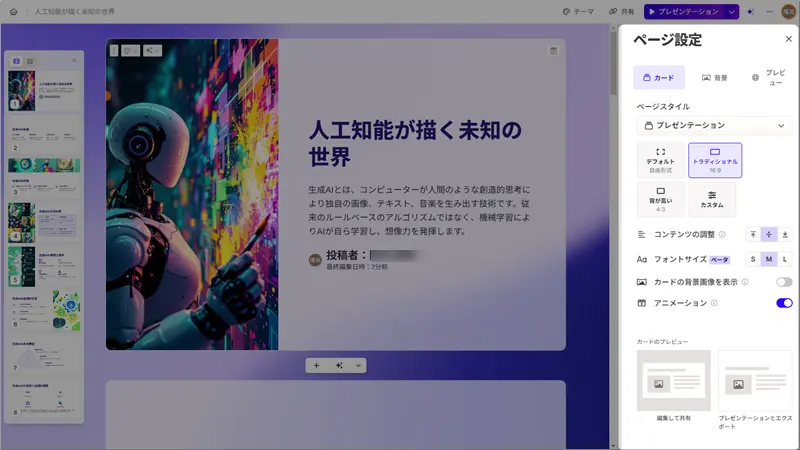Click the add card plus icon
The width and height of the screenshot is (800, 450).
(x=317, y=365)
